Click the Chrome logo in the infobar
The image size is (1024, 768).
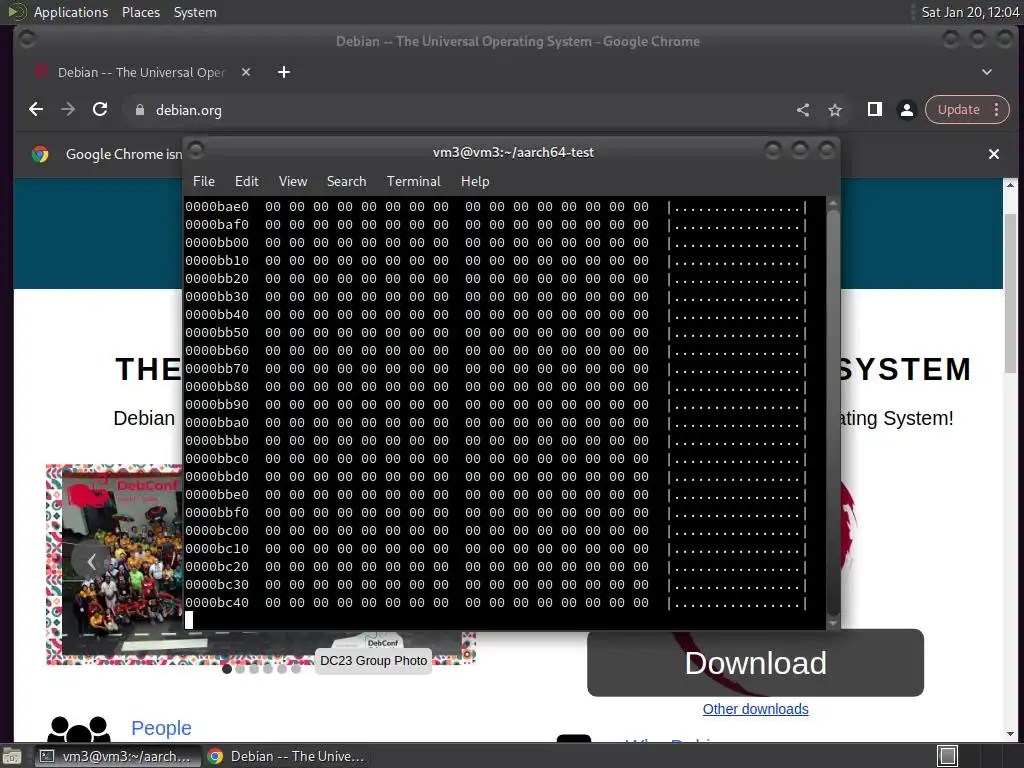coord(40,154)
